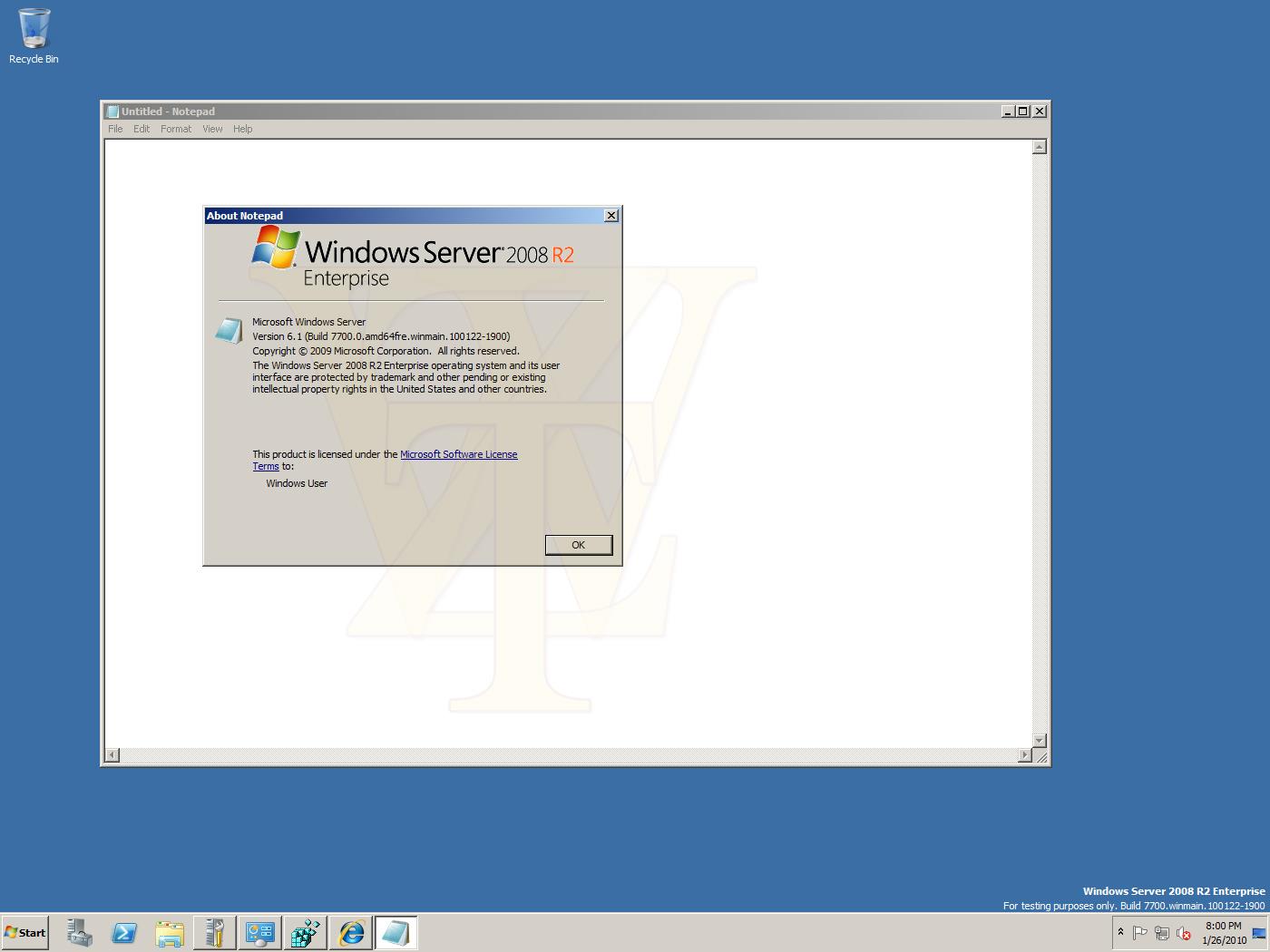Open the network tray icon
This screenshot has width=1270, height=952.
click(1161, 932)
